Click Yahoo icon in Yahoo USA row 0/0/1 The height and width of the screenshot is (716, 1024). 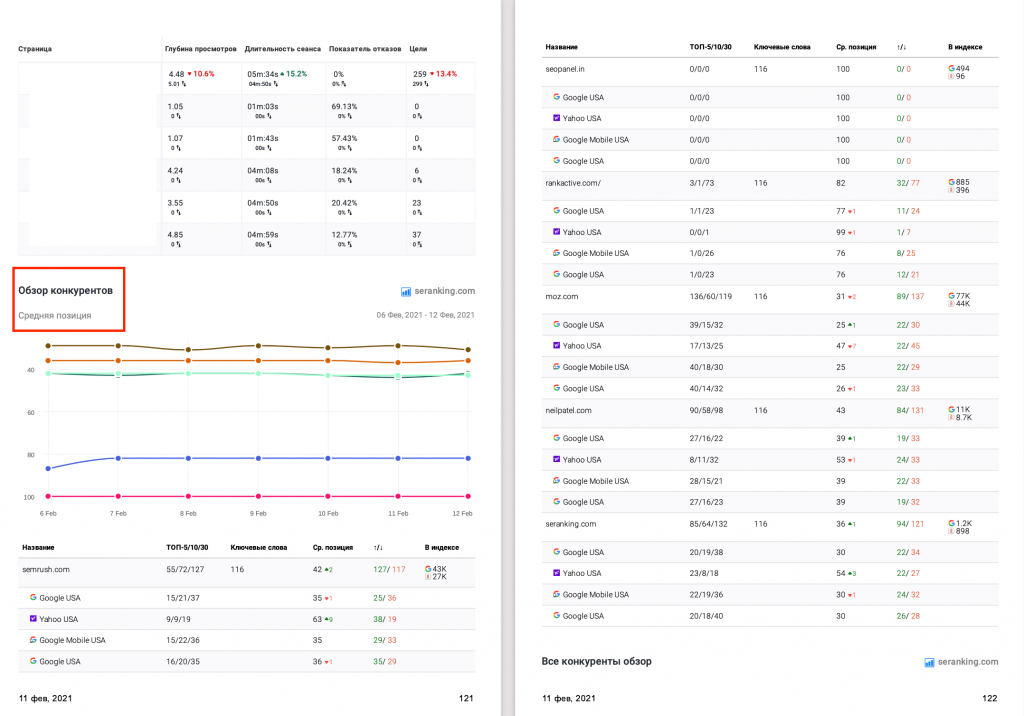coord(556,231)
